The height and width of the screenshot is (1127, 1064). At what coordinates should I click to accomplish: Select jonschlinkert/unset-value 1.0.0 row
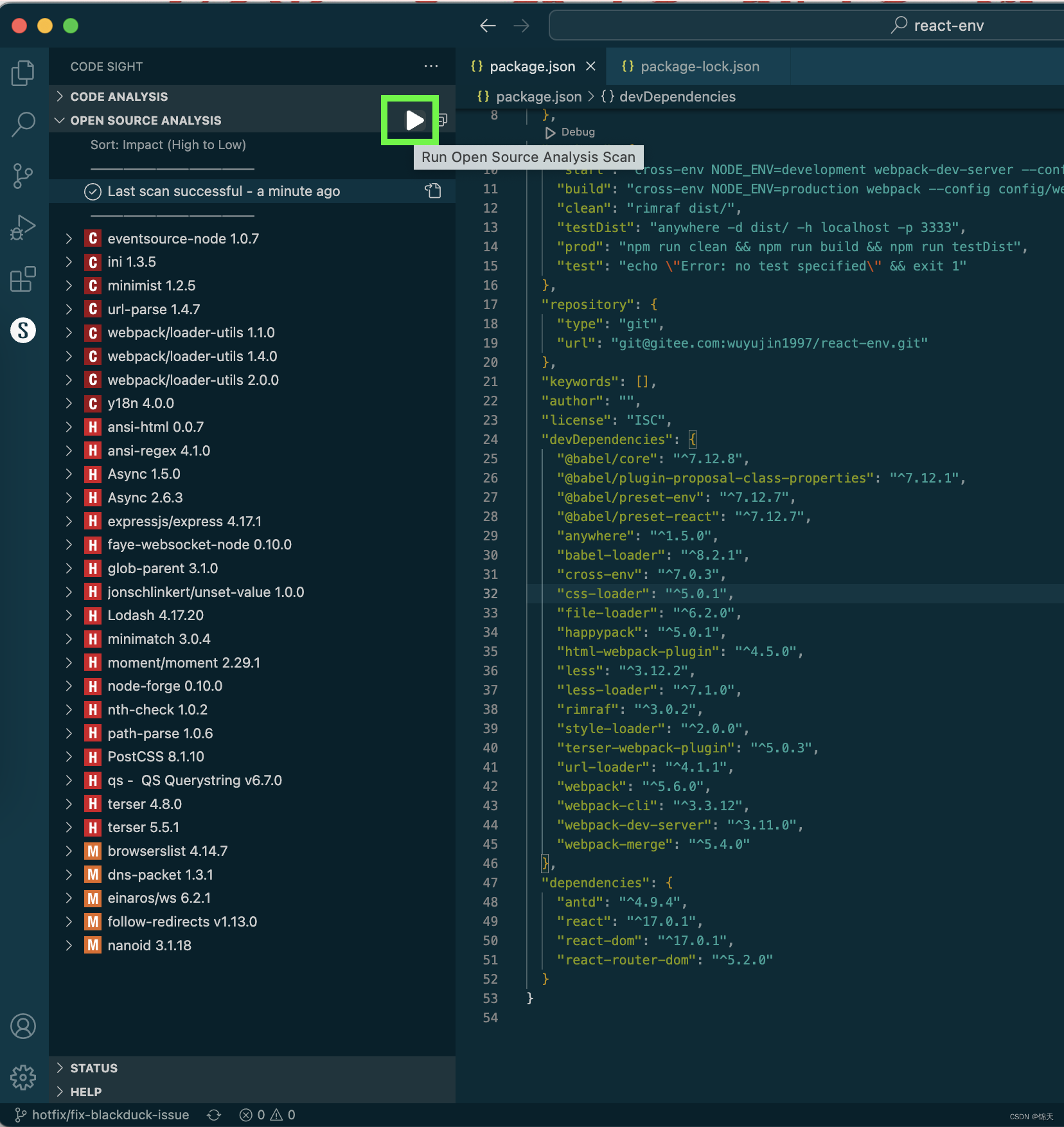point(252,592)
